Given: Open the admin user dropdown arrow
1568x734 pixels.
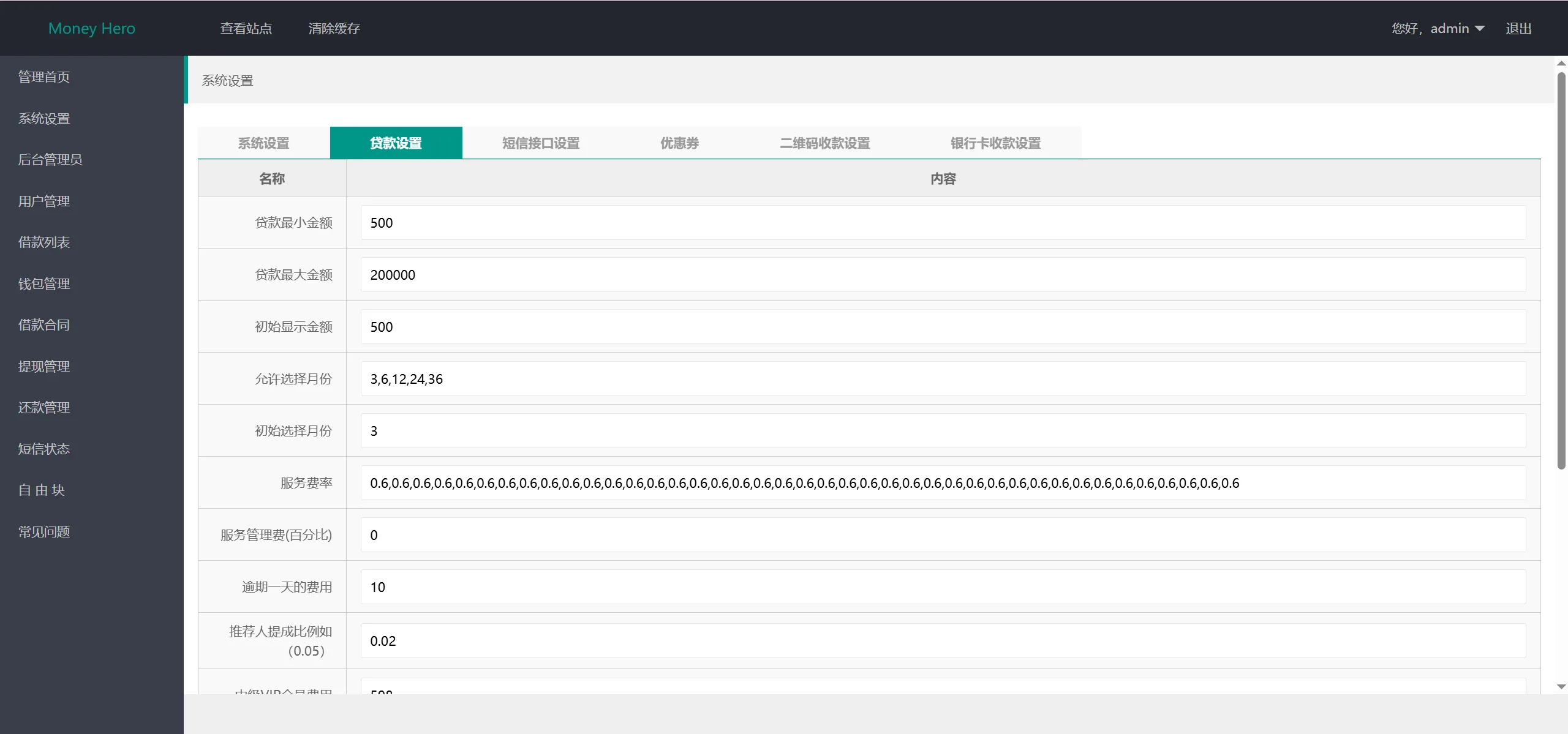Looking at the screenshot, I should 1480,29.
